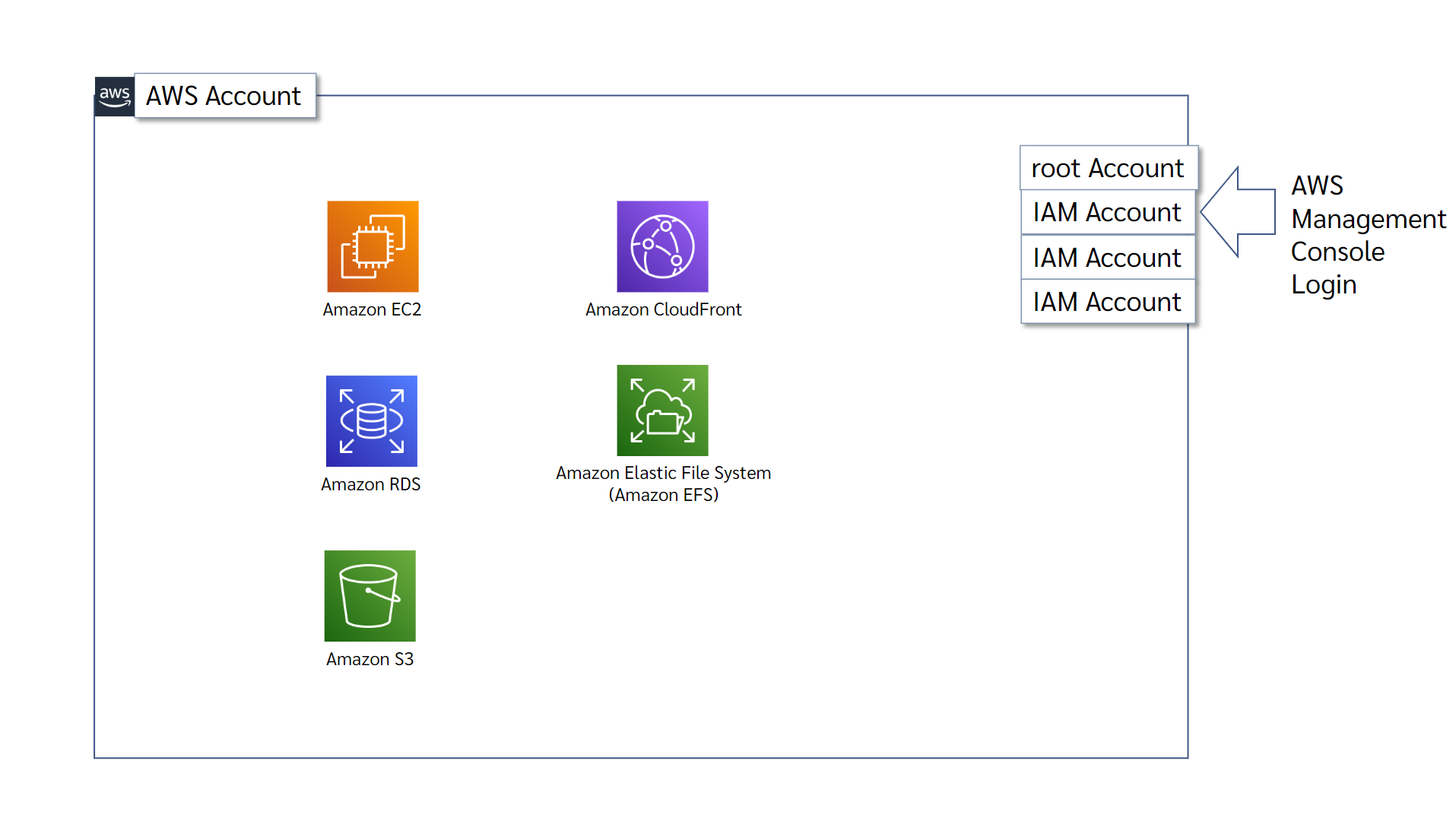Select the AWS logo icon
The width and height of the screenshot is (1456, 821).
point(113,96)
